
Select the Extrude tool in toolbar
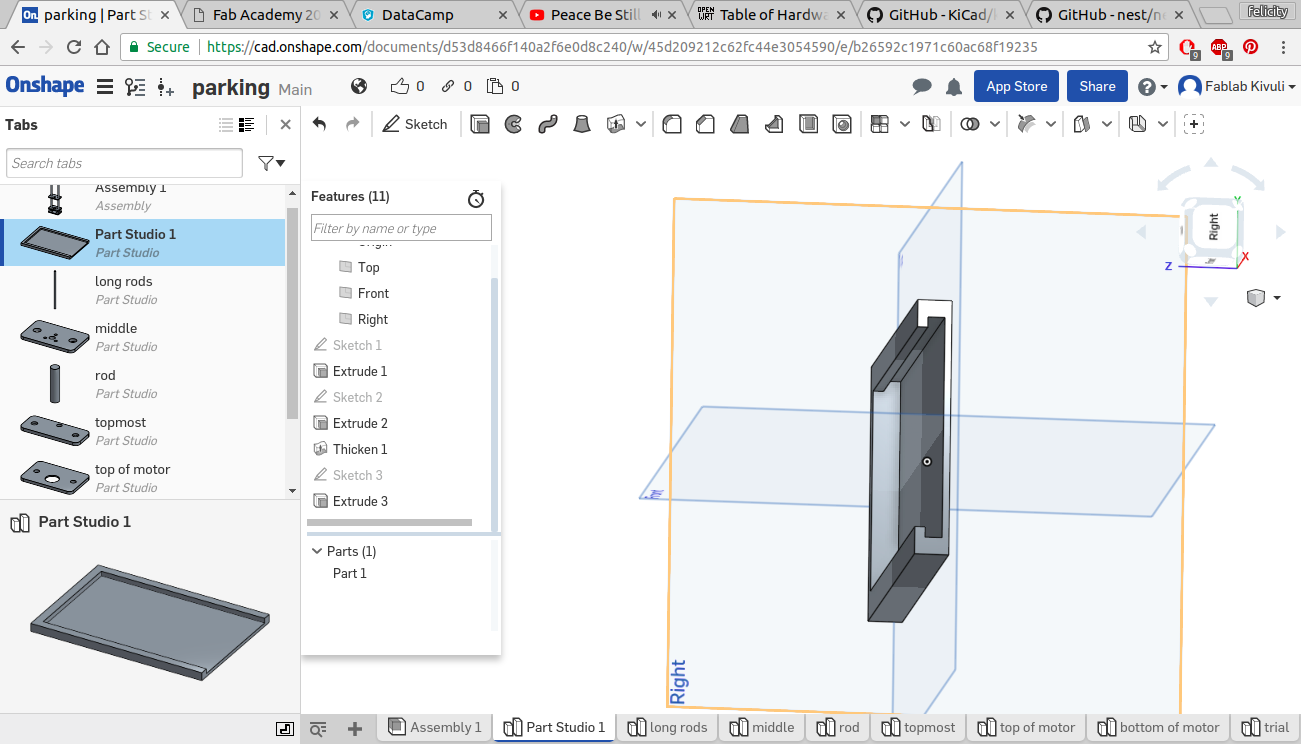(x=480, y=124)
